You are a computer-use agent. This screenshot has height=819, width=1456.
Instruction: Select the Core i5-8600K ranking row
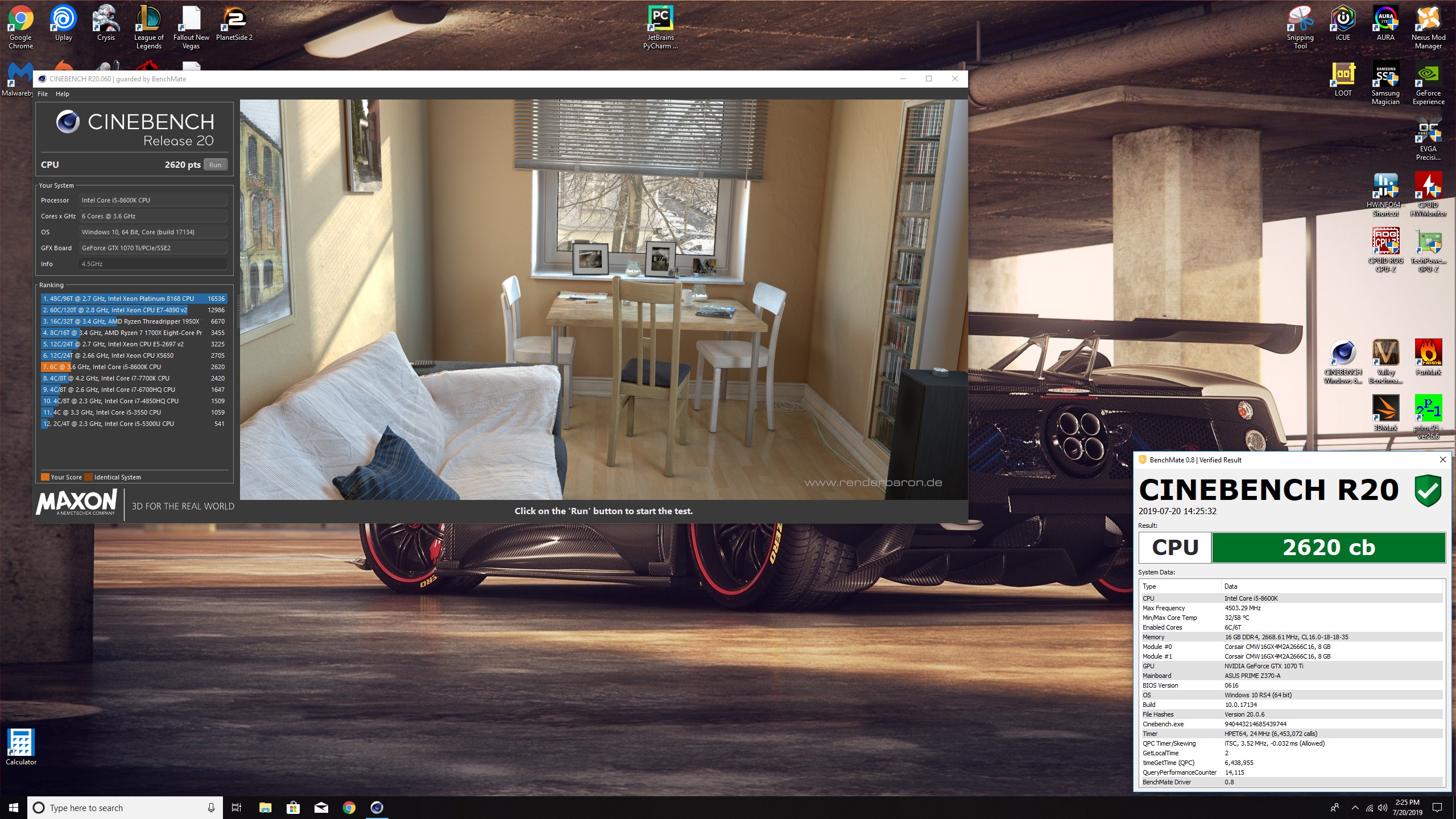[x=134, y=367]
